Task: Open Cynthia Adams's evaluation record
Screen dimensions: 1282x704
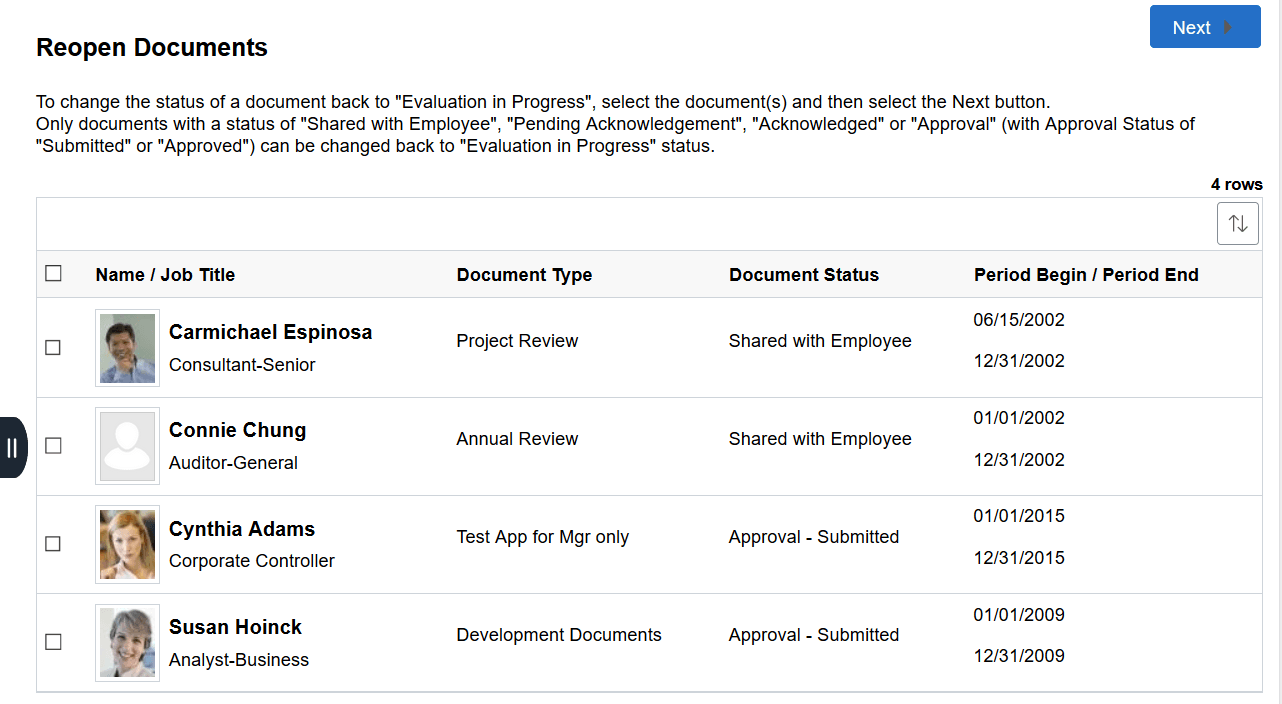Action: click(241, 528)
